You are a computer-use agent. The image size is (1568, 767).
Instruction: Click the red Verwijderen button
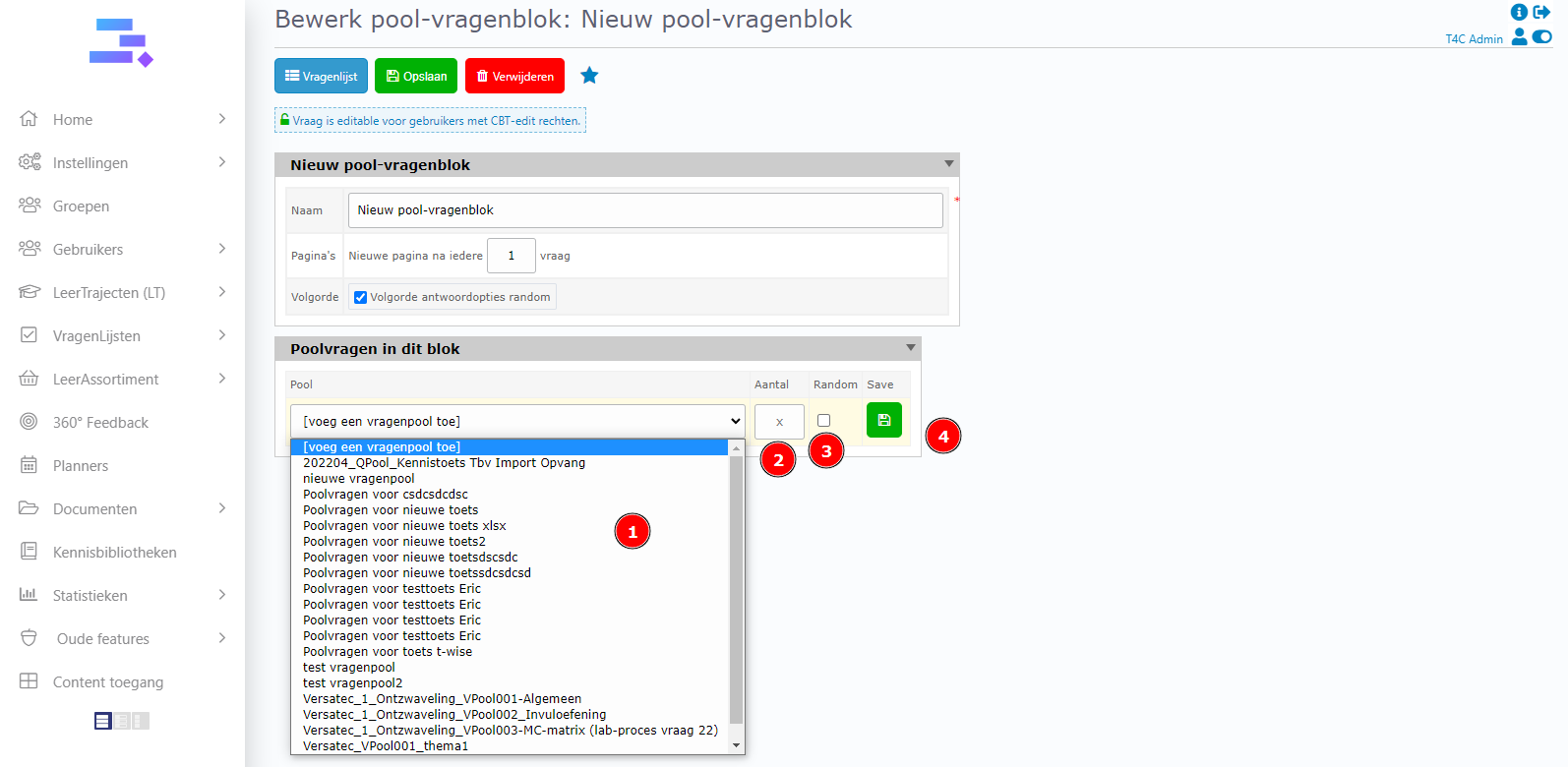pos(514,76)
